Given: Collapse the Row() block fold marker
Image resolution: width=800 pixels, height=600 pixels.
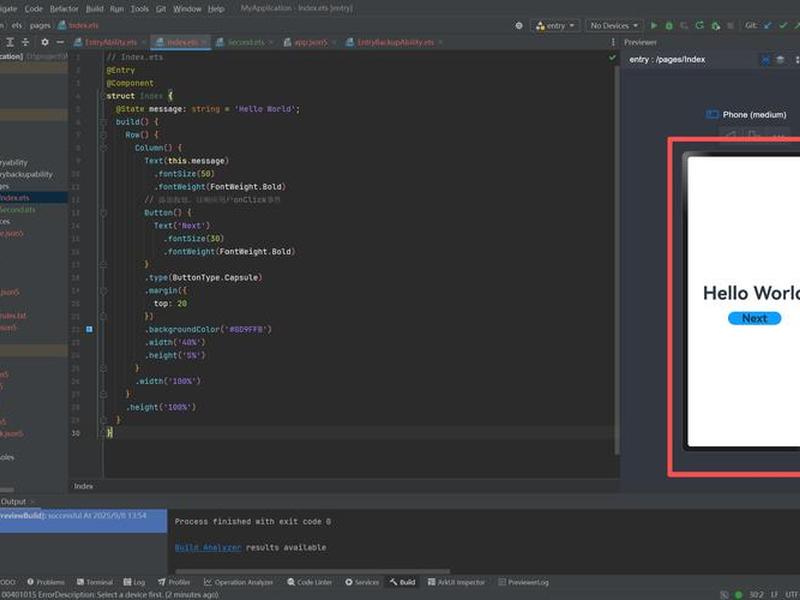Looking at the screenshot, I should 103,135.
